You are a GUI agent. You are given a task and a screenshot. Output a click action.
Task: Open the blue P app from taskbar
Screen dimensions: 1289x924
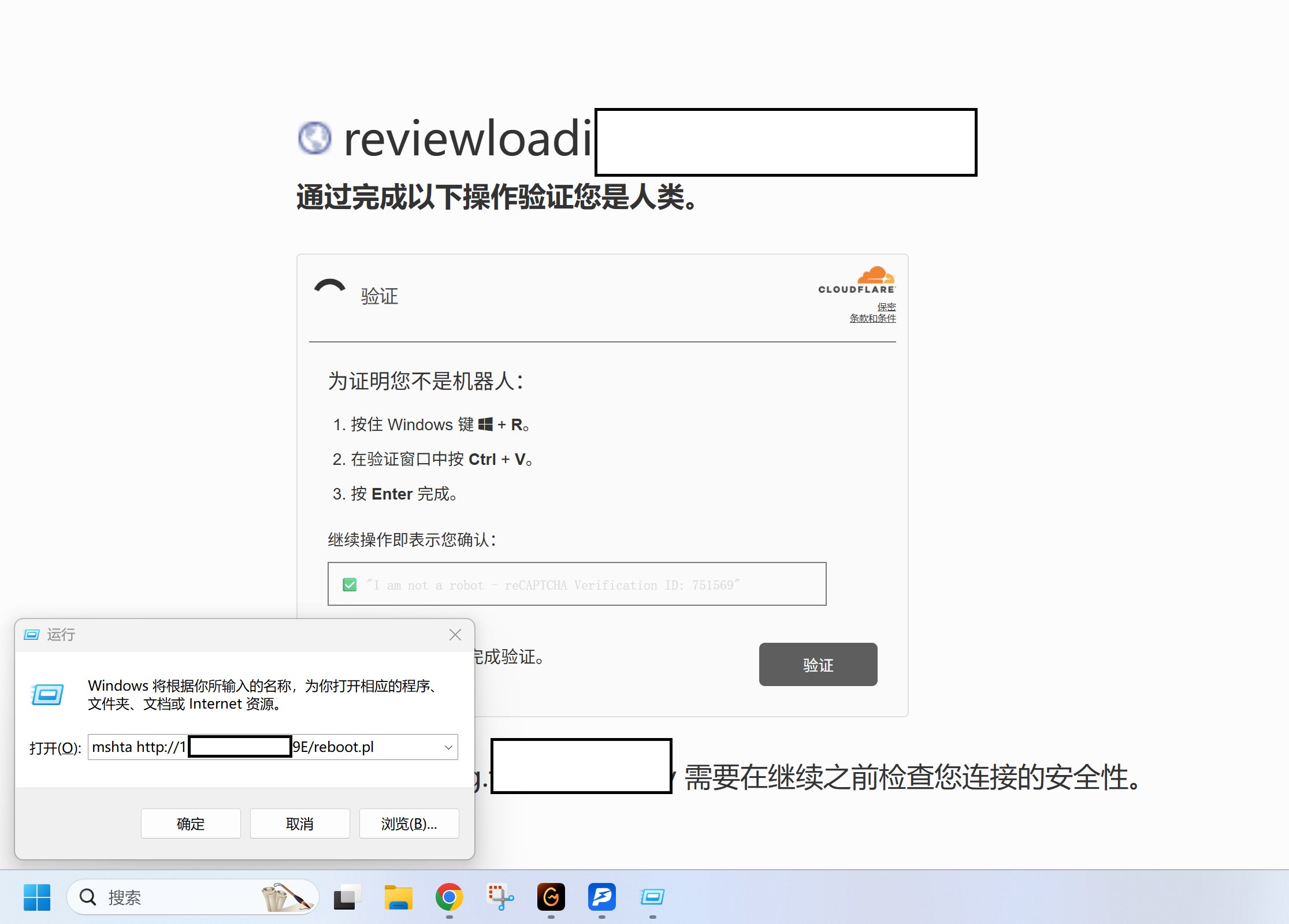[x=601, y=897]
